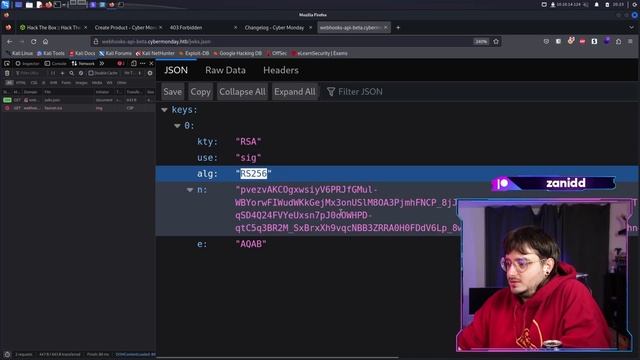
Task: Click the FoxyProxy extension icon
Action: 571,41
